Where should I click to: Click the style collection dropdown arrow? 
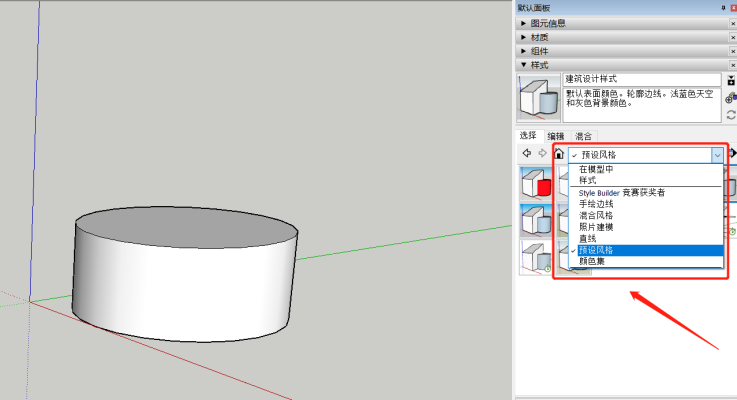click(x=717, y=155)
